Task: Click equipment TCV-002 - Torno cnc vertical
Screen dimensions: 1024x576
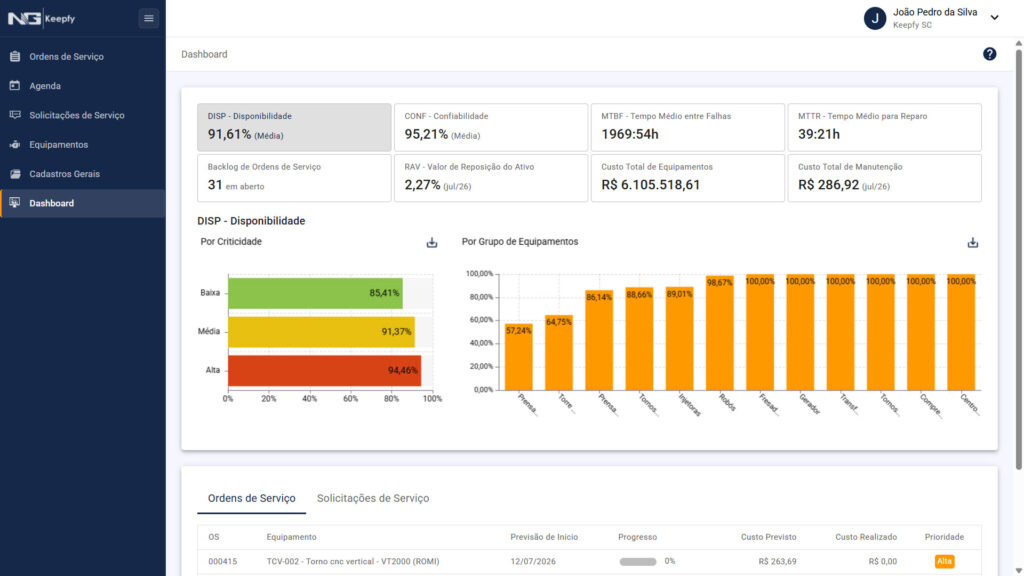Action: coord(353,562)
